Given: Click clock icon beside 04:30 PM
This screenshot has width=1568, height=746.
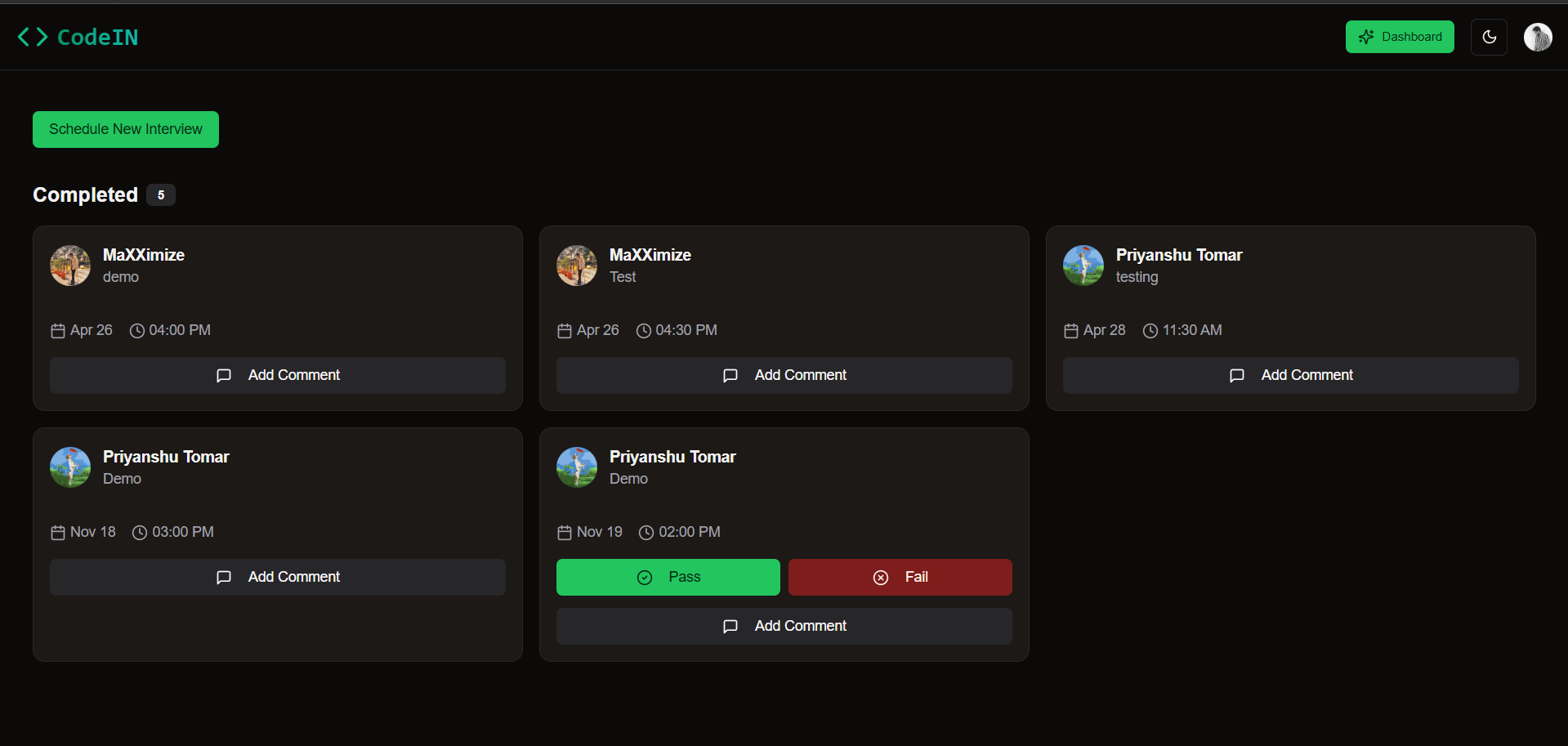Looking at the screenshot, I should click(x=644, y=331).
